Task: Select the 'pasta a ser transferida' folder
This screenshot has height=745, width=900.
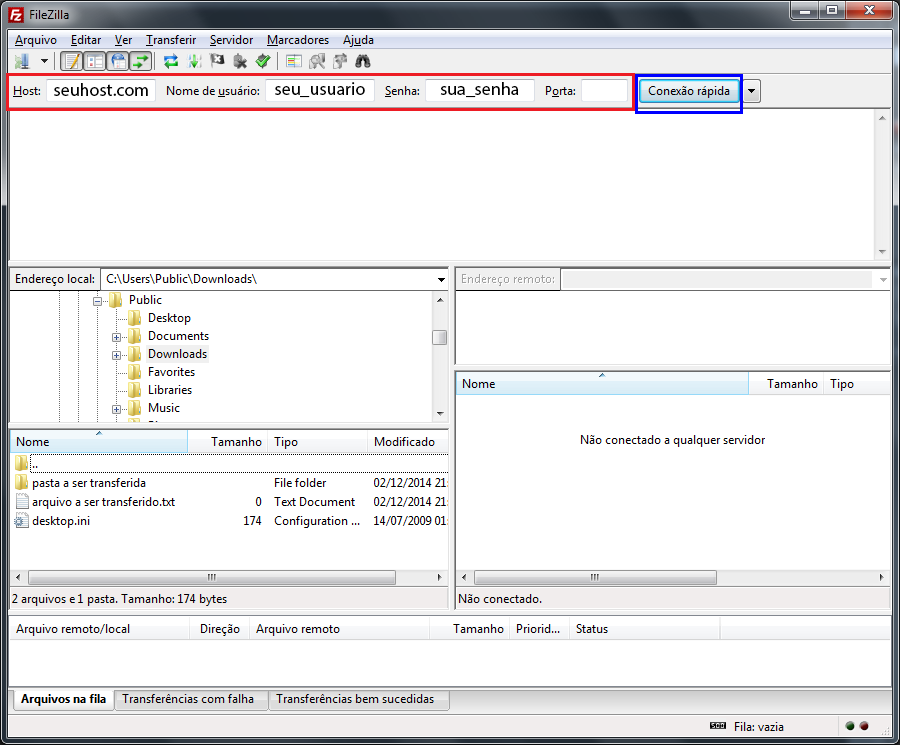Action: coord(230,483)
